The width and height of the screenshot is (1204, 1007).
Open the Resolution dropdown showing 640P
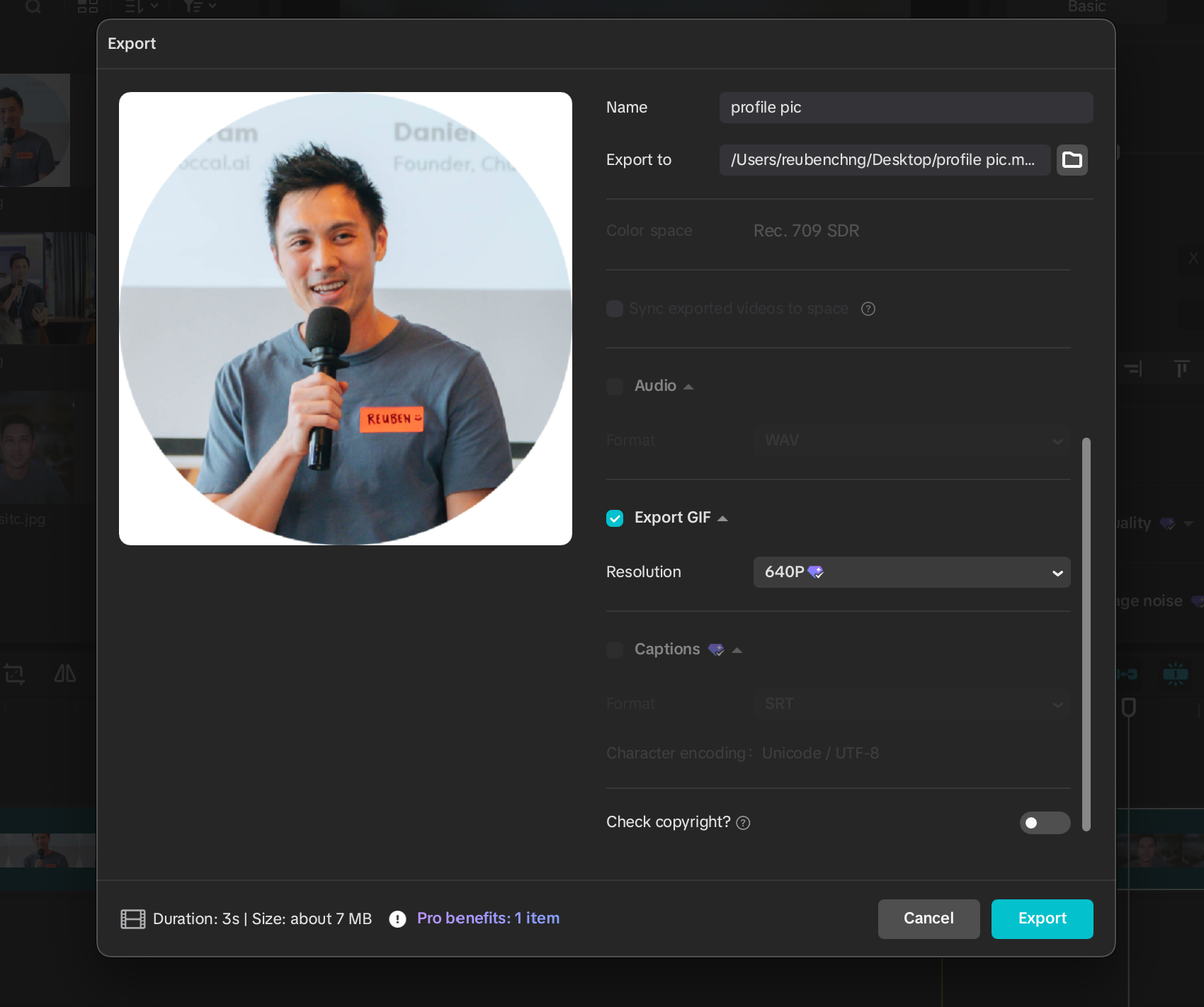pyautogui.click(x=911, y=572)
